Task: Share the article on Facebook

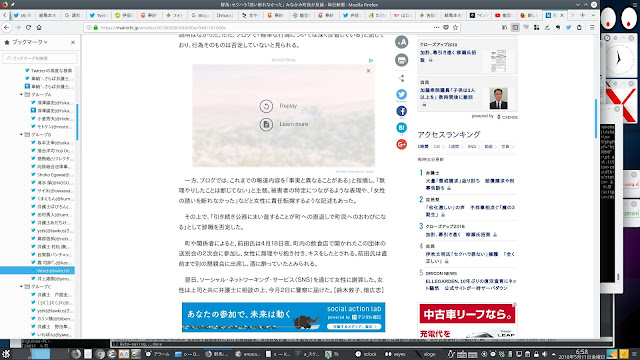Action: tap(401, 111)
